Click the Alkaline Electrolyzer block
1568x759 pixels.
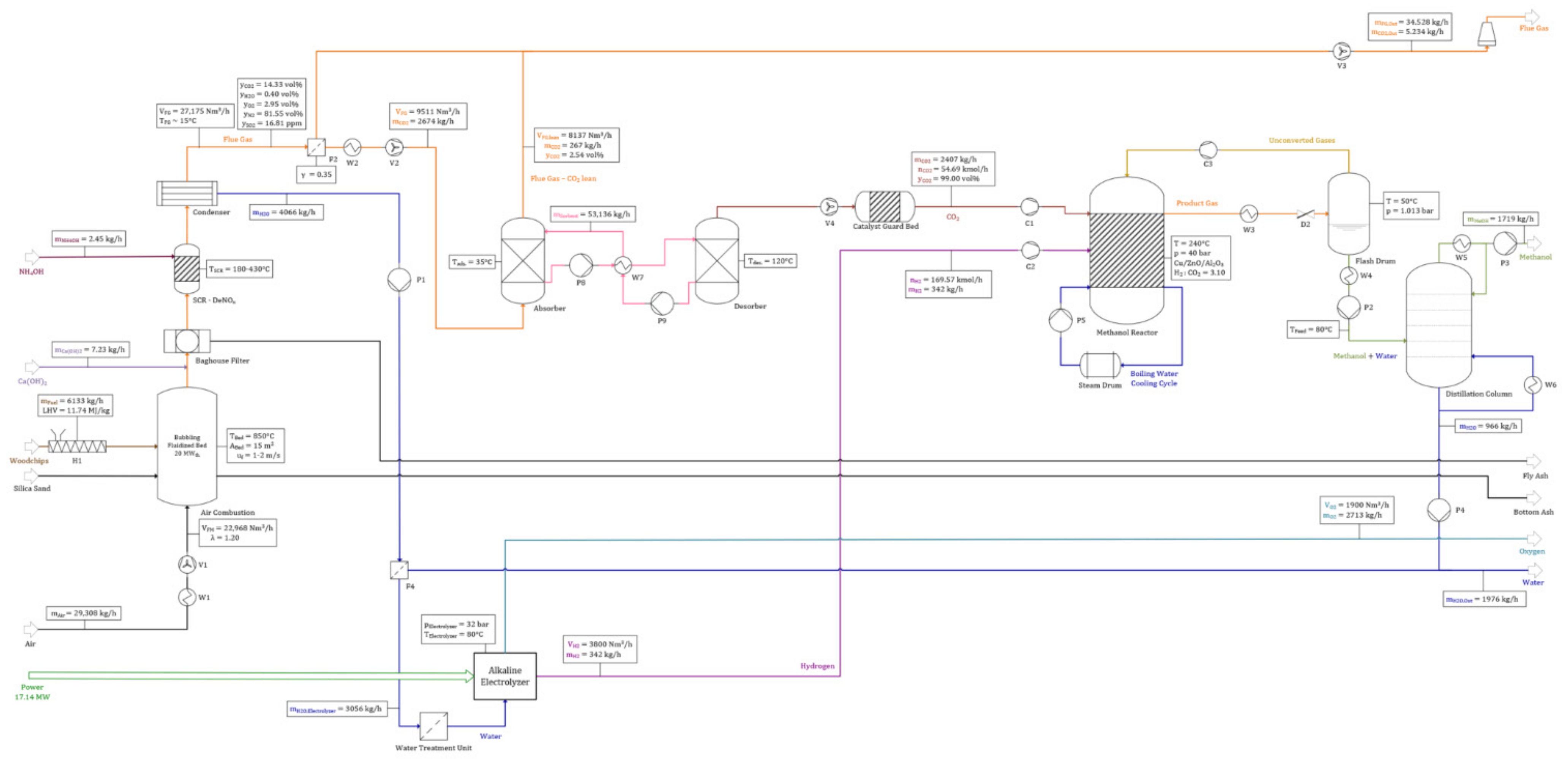click(505, 676)
